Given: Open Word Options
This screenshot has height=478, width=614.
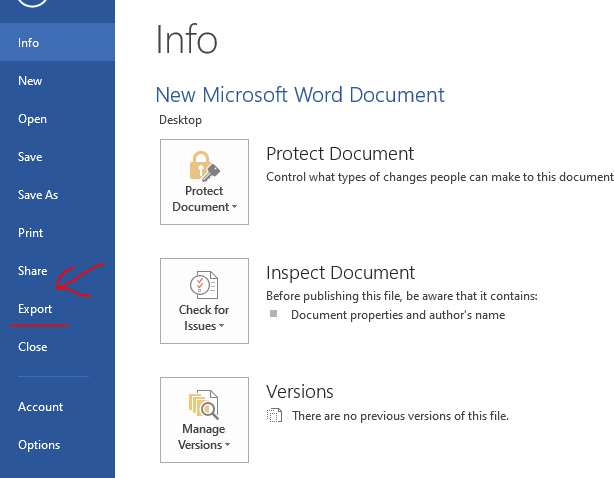Looking at the screenshot, I should [x=57, y=444].
